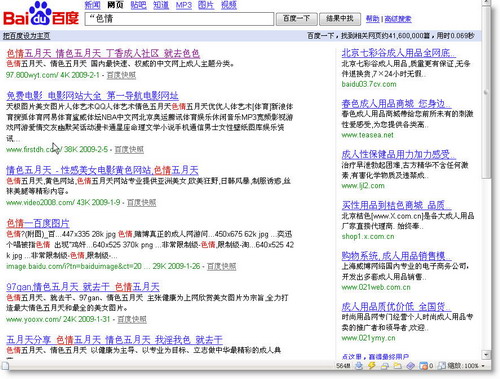
Task: Click the blue gear icon in status bar
Action: pos(359,366)
